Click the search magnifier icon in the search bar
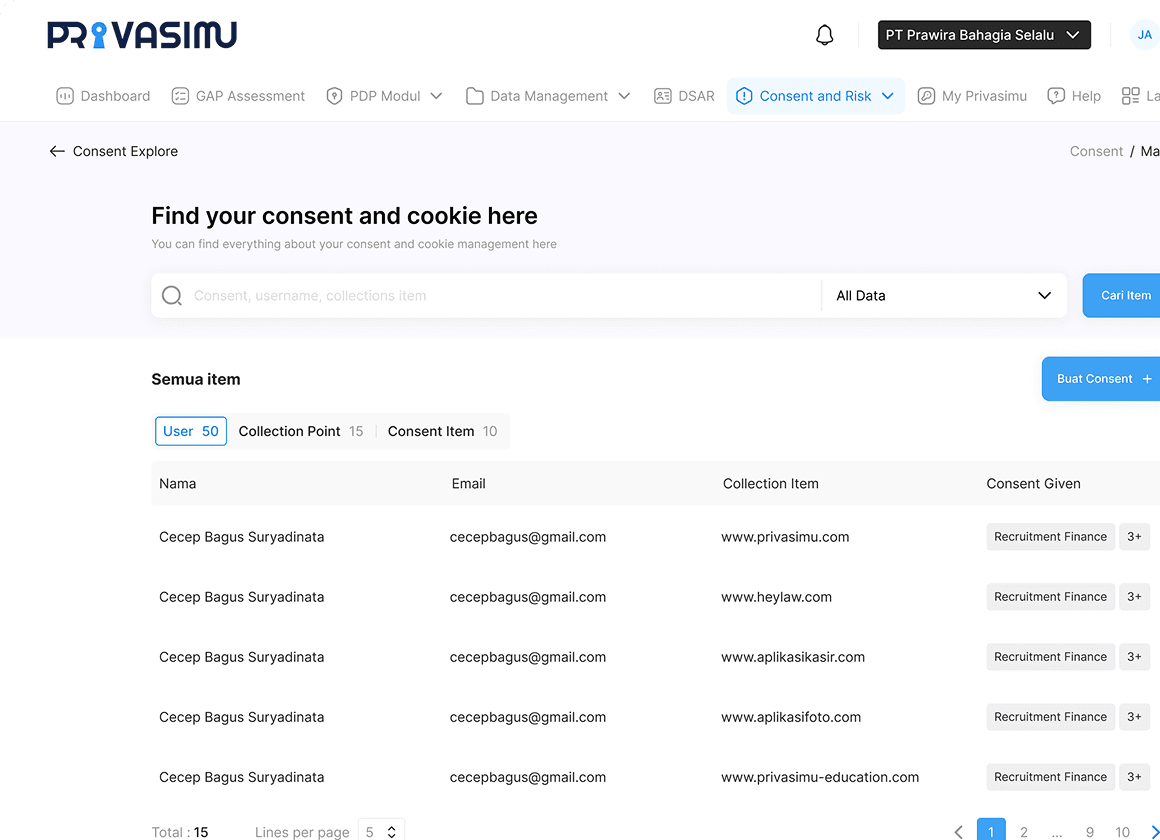The image size is (1160, 840). pos(171,295)
